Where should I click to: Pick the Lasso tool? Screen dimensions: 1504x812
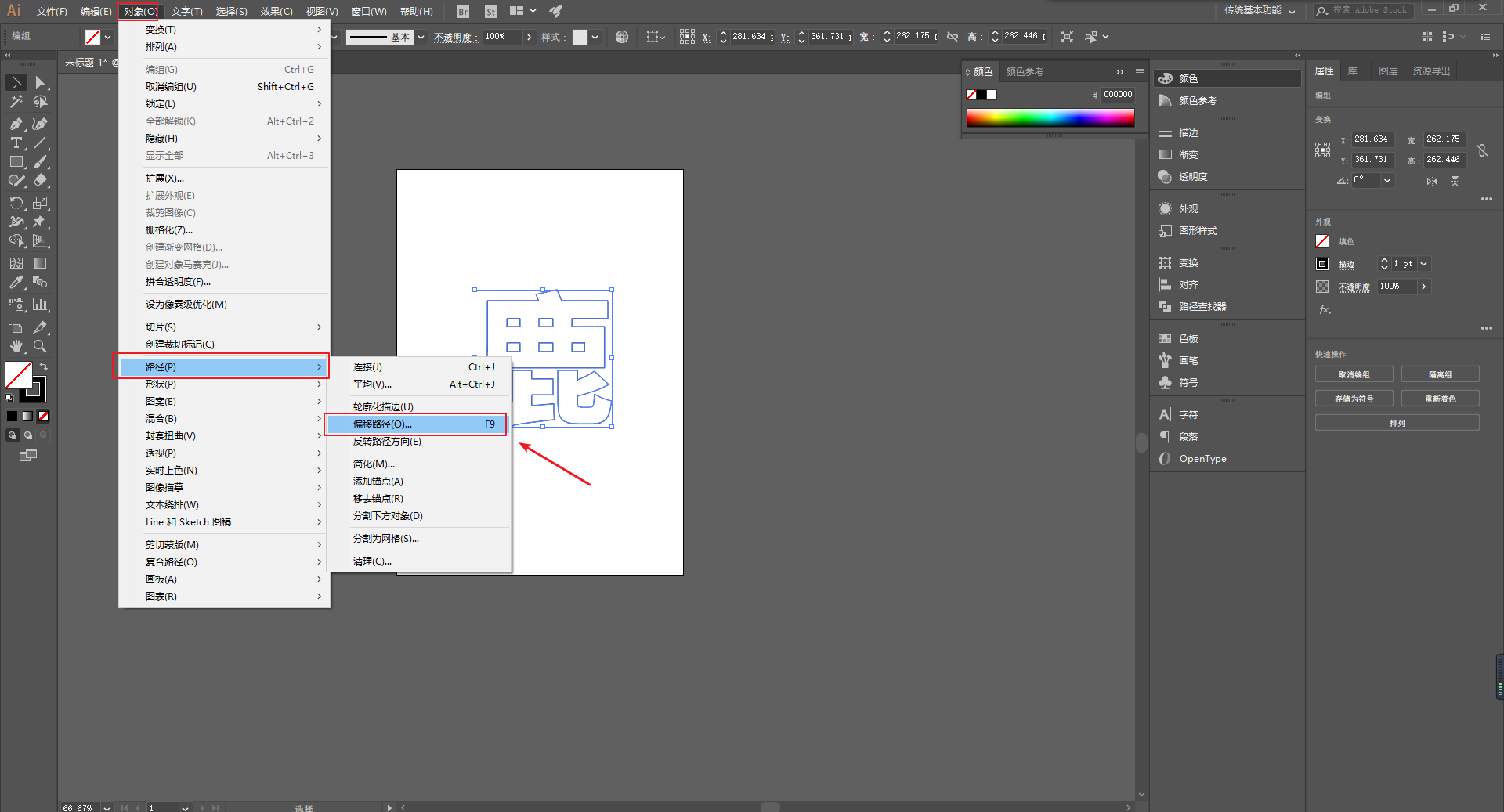[40, 102]
